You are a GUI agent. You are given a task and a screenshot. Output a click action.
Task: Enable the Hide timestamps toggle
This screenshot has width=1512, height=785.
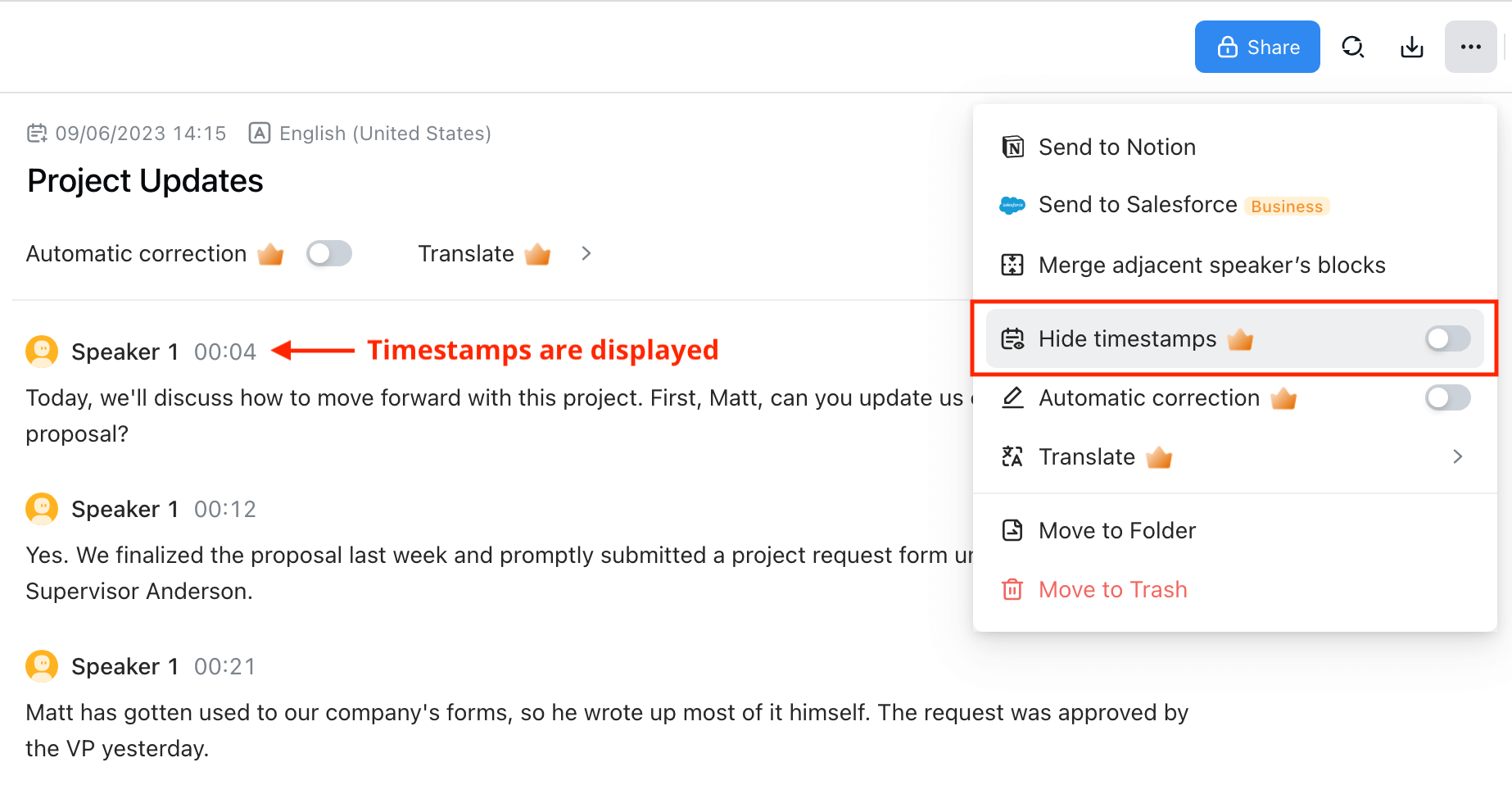point(1447,338)
